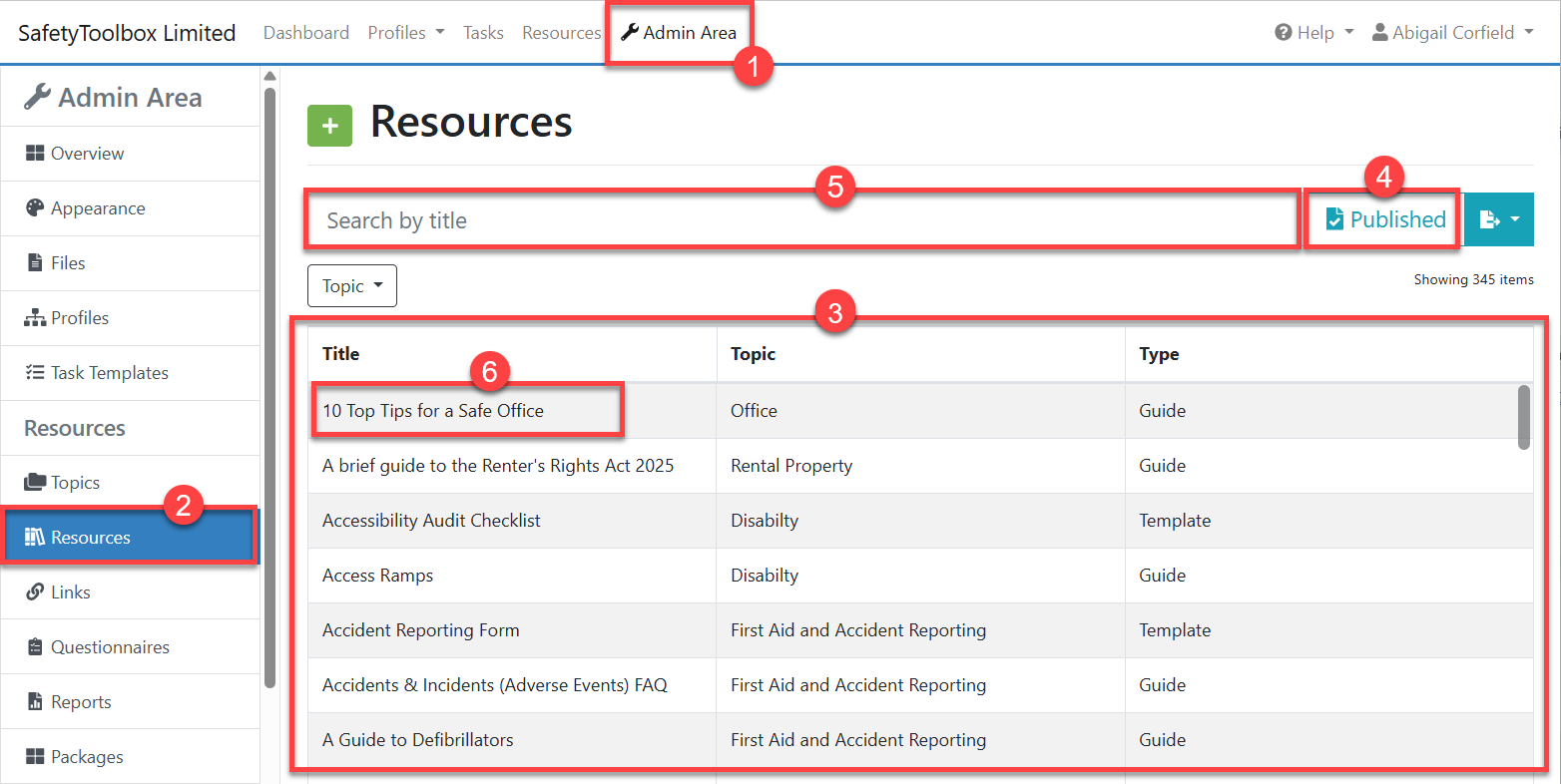Open the Abigail Corfield user menu
Image resolution: width=1561 pixels, height=784 pixels.
1452,33
